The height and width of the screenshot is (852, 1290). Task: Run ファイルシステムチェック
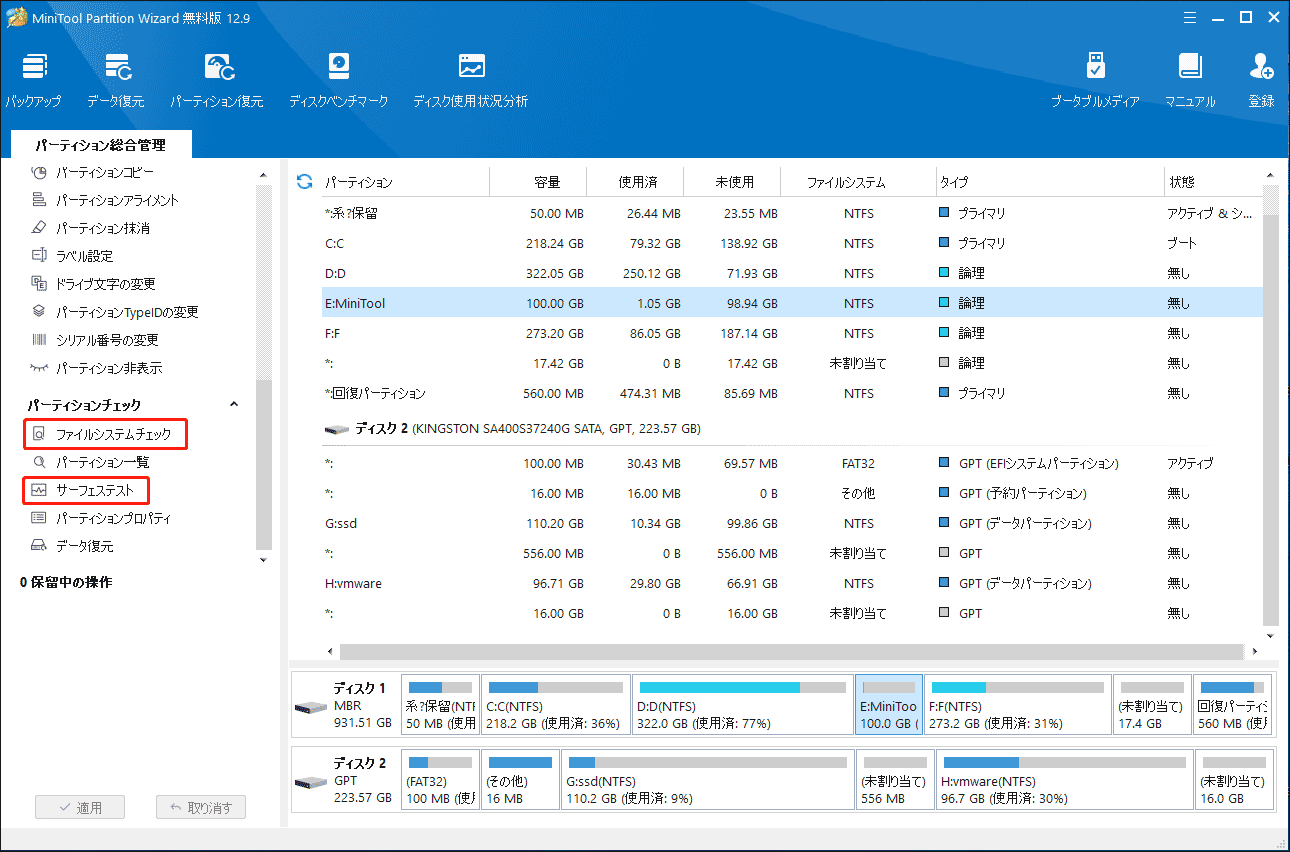click(x=104, y=434)
